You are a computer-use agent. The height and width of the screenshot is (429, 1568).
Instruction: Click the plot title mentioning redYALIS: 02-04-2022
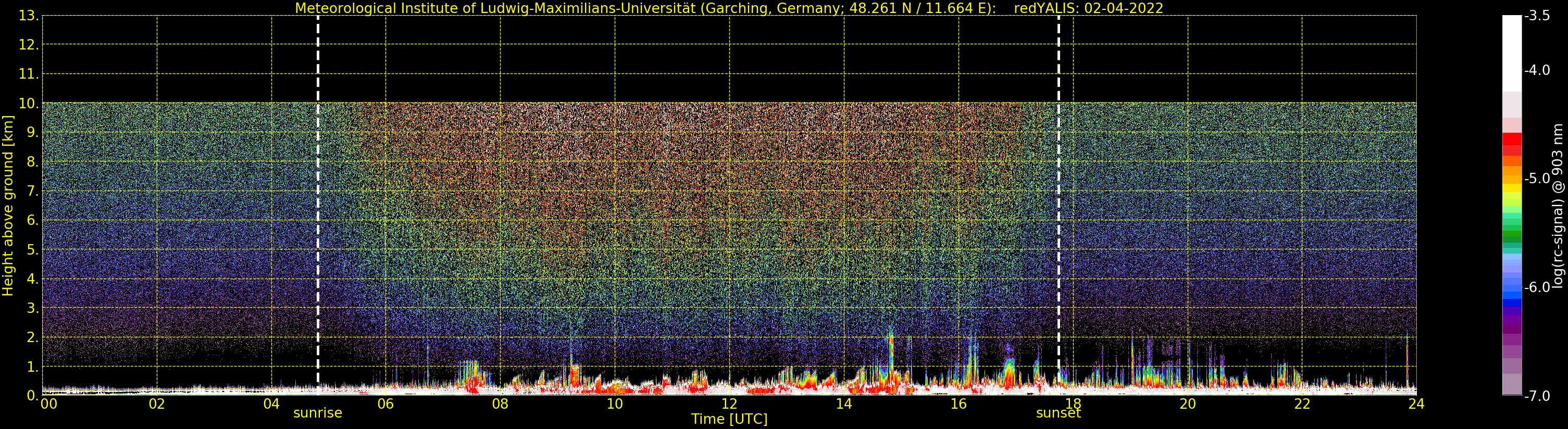(729, 8)
